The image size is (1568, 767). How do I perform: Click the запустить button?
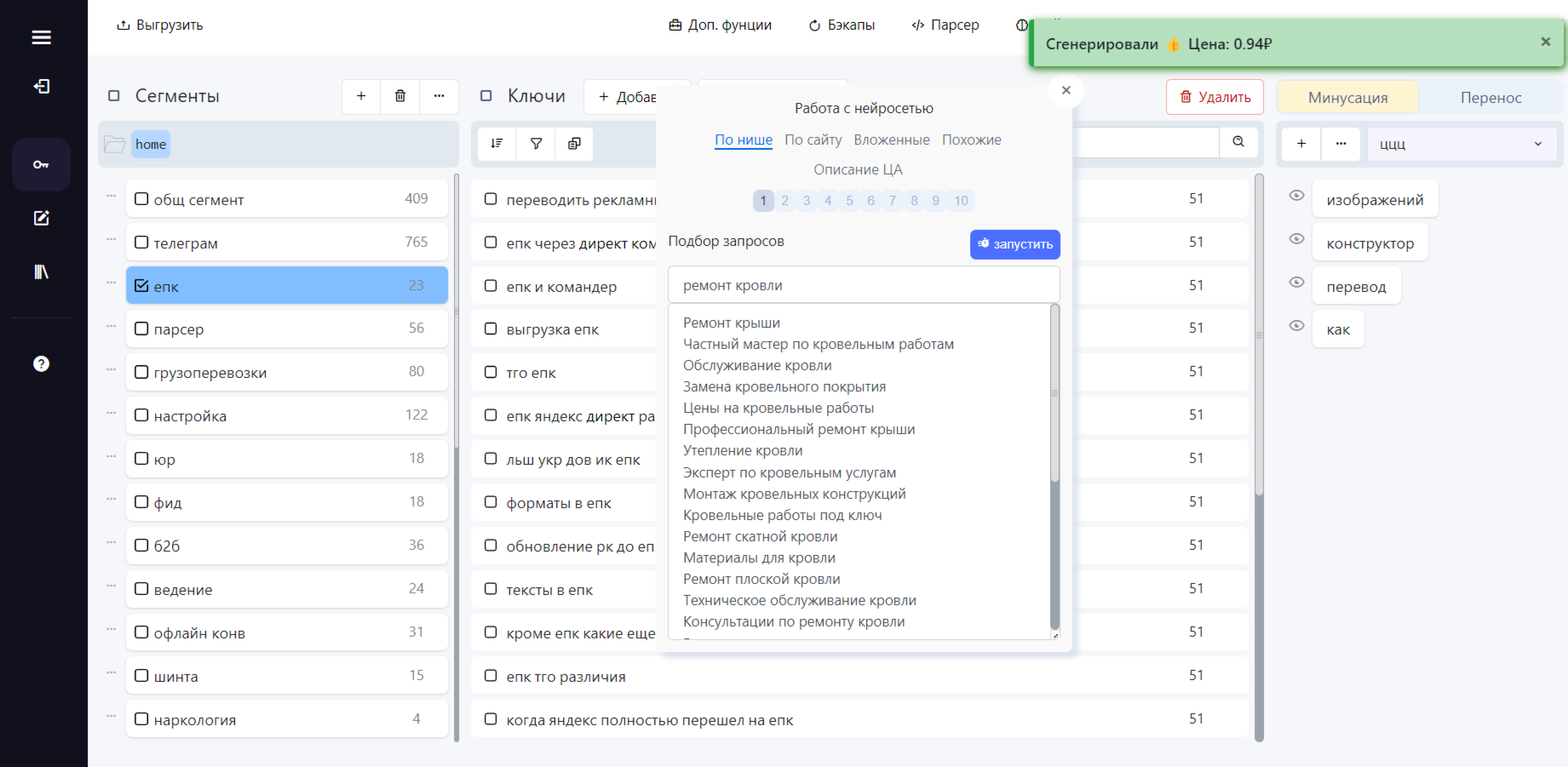click(1015, 244)
